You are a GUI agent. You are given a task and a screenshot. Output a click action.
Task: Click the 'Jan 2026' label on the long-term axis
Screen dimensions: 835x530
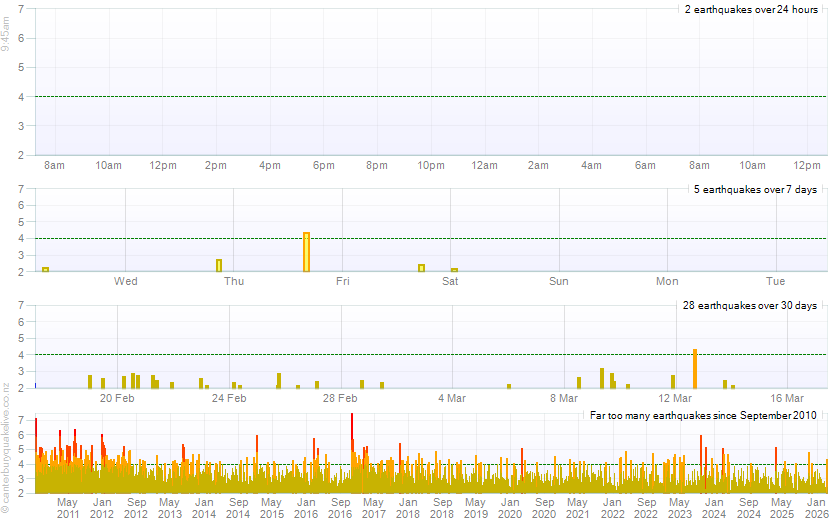click(x=818, y=507)
